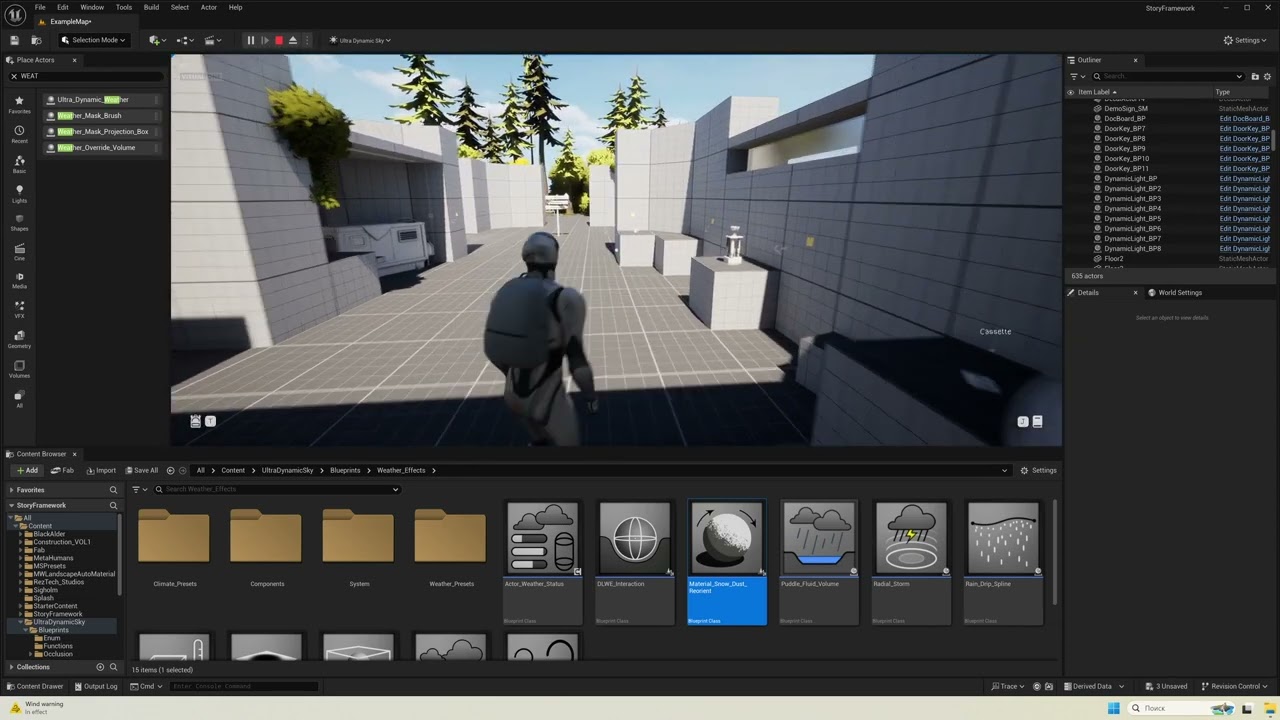Add a new collection plus icon

tap(100, 667)
